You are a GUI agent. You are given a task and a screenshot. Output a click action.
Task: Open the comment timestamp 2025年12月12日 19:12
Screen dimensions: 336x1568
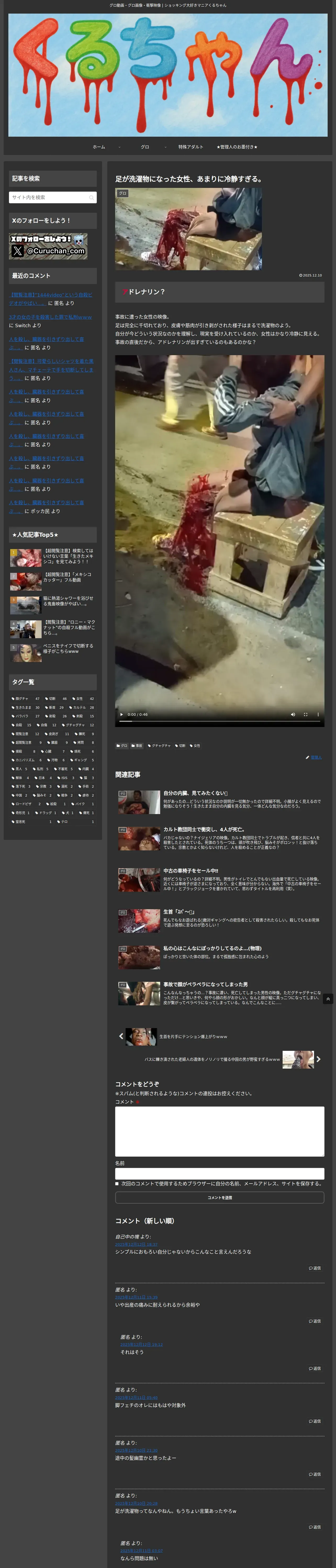(142, 1345)
